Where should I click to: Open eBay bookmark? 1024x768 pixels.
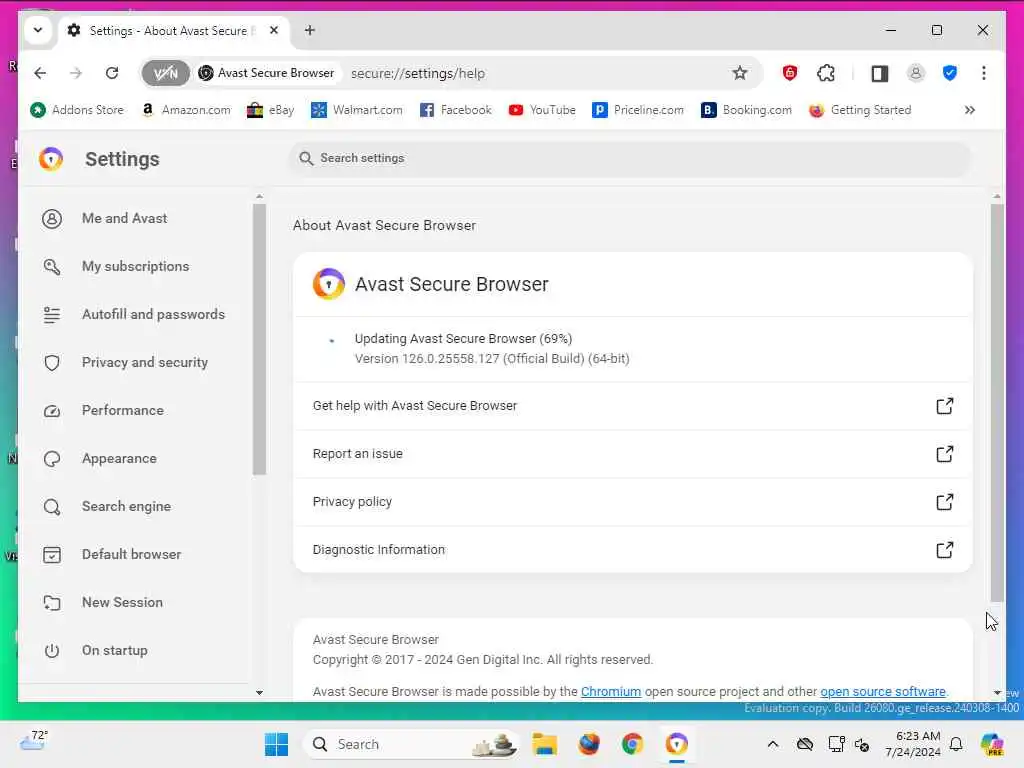pyautogui.click(x=270, y=110)
